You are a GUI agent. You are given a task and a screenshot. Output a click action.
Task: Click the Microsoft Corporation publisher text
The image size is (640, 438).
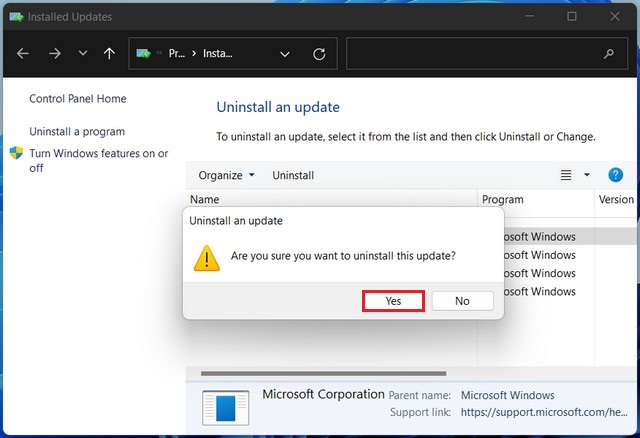coord(323,394)
